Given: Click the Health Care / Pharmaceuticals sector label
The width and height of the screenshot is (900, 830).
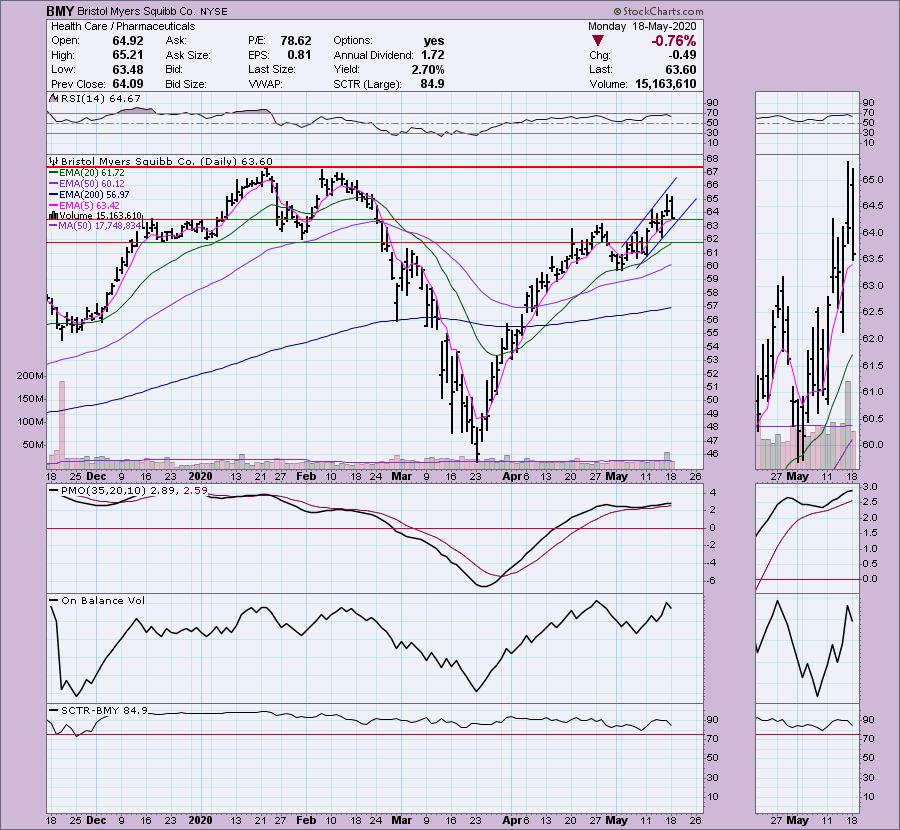Looking at the screenshot, I should [x=123, y=26].
